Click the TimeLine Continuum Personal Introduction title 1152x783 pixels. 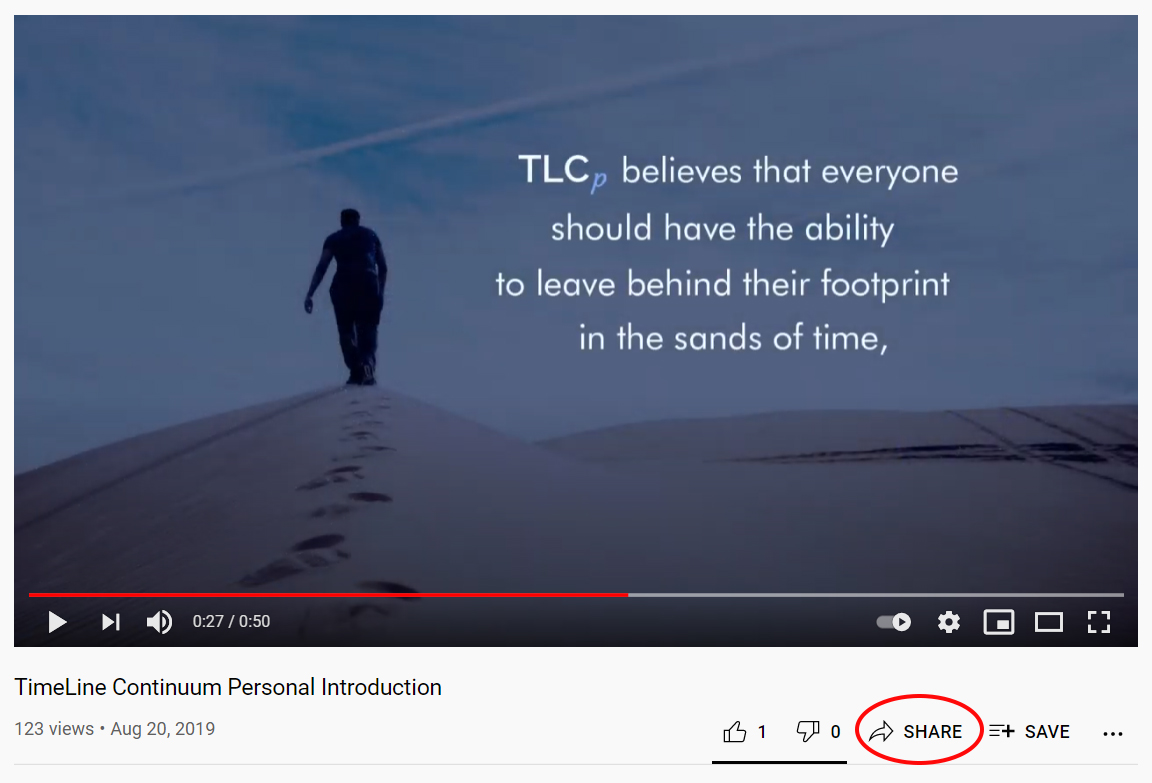(228, 688)
